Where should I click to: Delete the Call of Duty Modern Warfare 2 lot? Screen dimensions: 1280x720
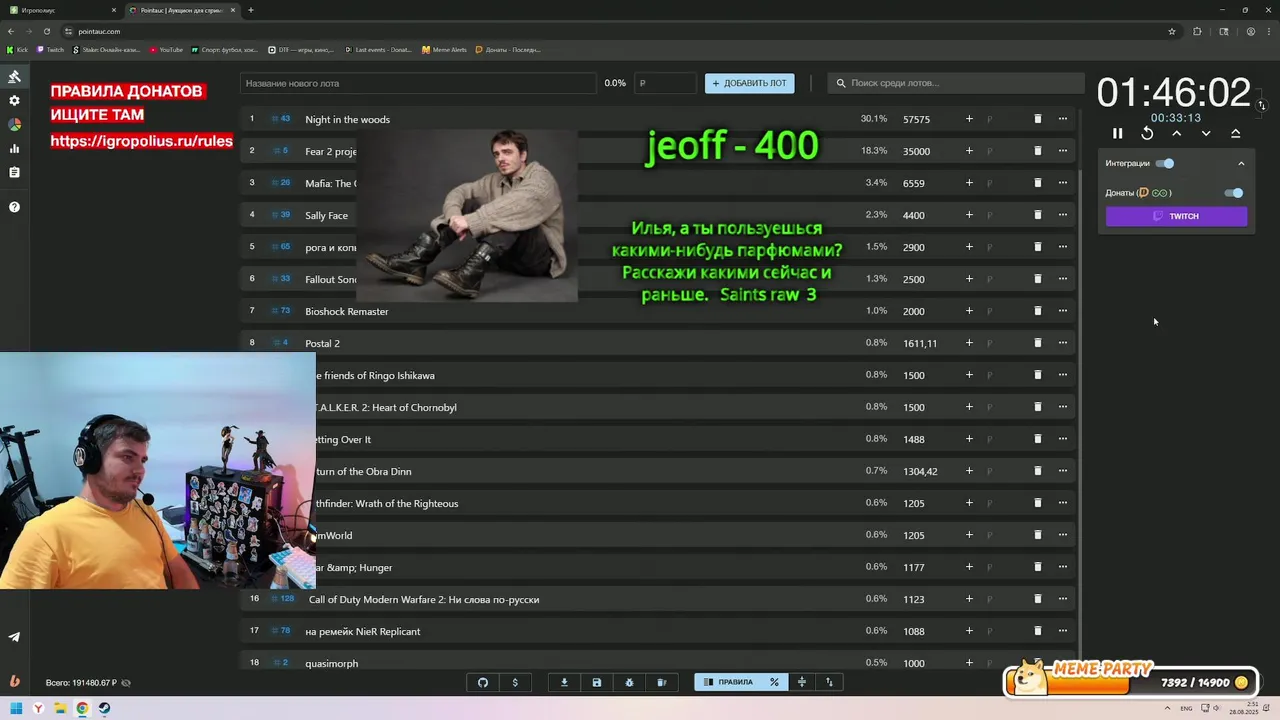(x=1037, y=599)
